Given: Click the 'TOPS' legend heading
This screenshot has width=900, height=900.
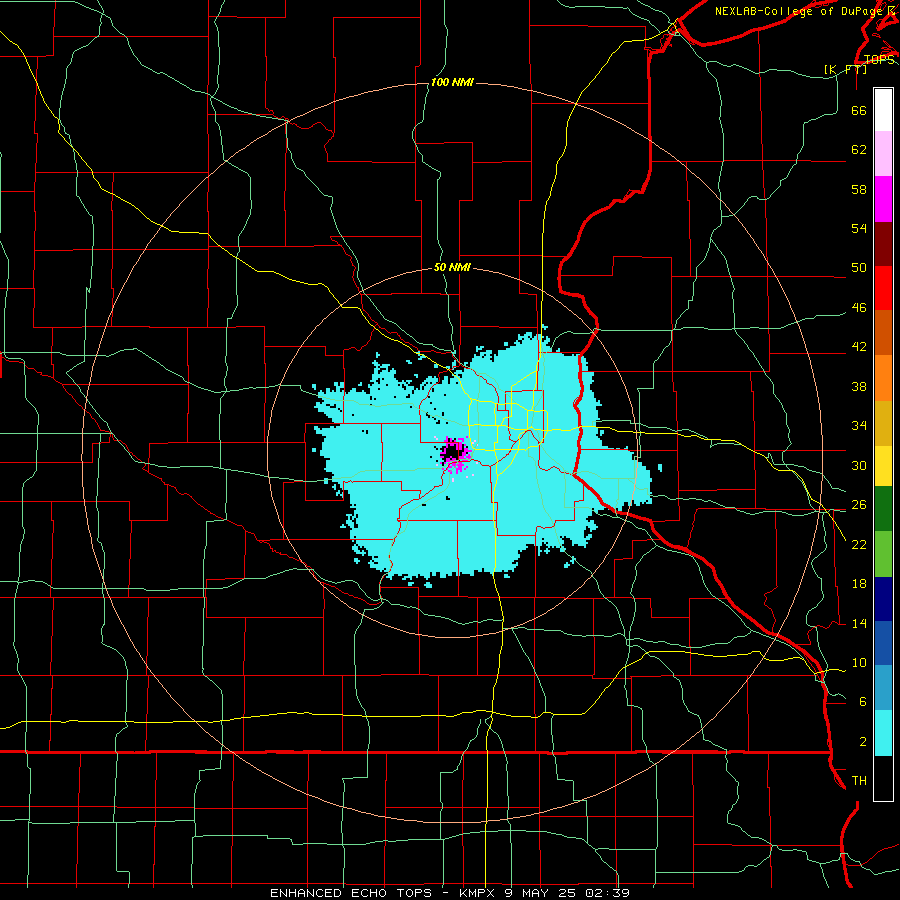Looking at the screenshot, I should 879,59.
